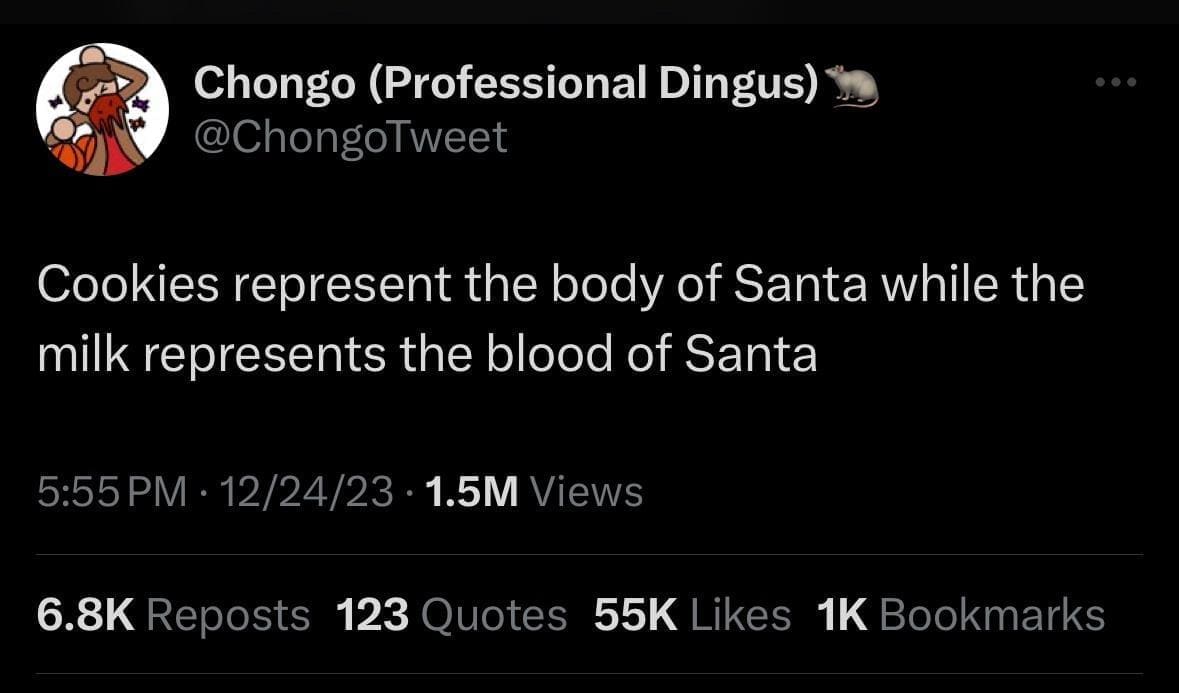The height and width of the screenshot is (693, 1179).
Task: Click the Bookmarks label
Action: 992,615
